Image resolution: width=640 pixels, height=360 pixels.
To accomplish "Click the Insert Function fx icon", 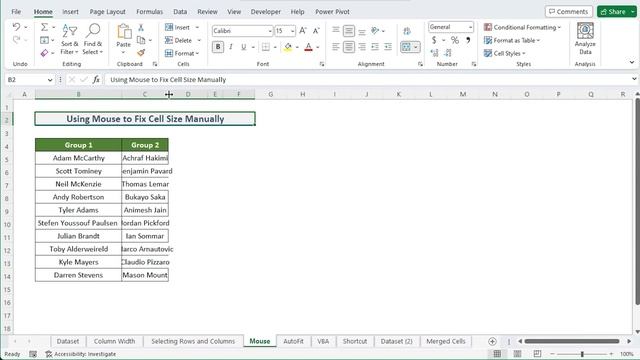I will click(x=96, y=80).
